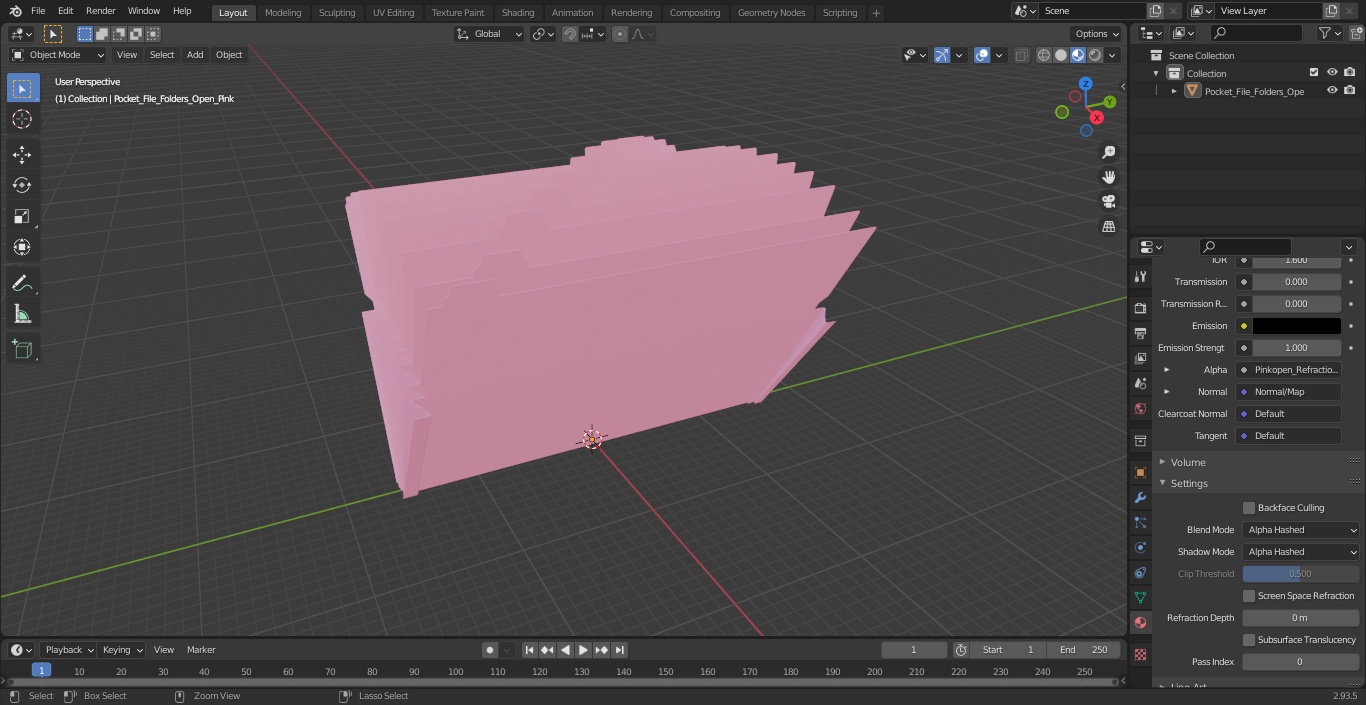Activate the Scale tool
The width and height of the screenshot is (1366, 705).
[22, 216]
